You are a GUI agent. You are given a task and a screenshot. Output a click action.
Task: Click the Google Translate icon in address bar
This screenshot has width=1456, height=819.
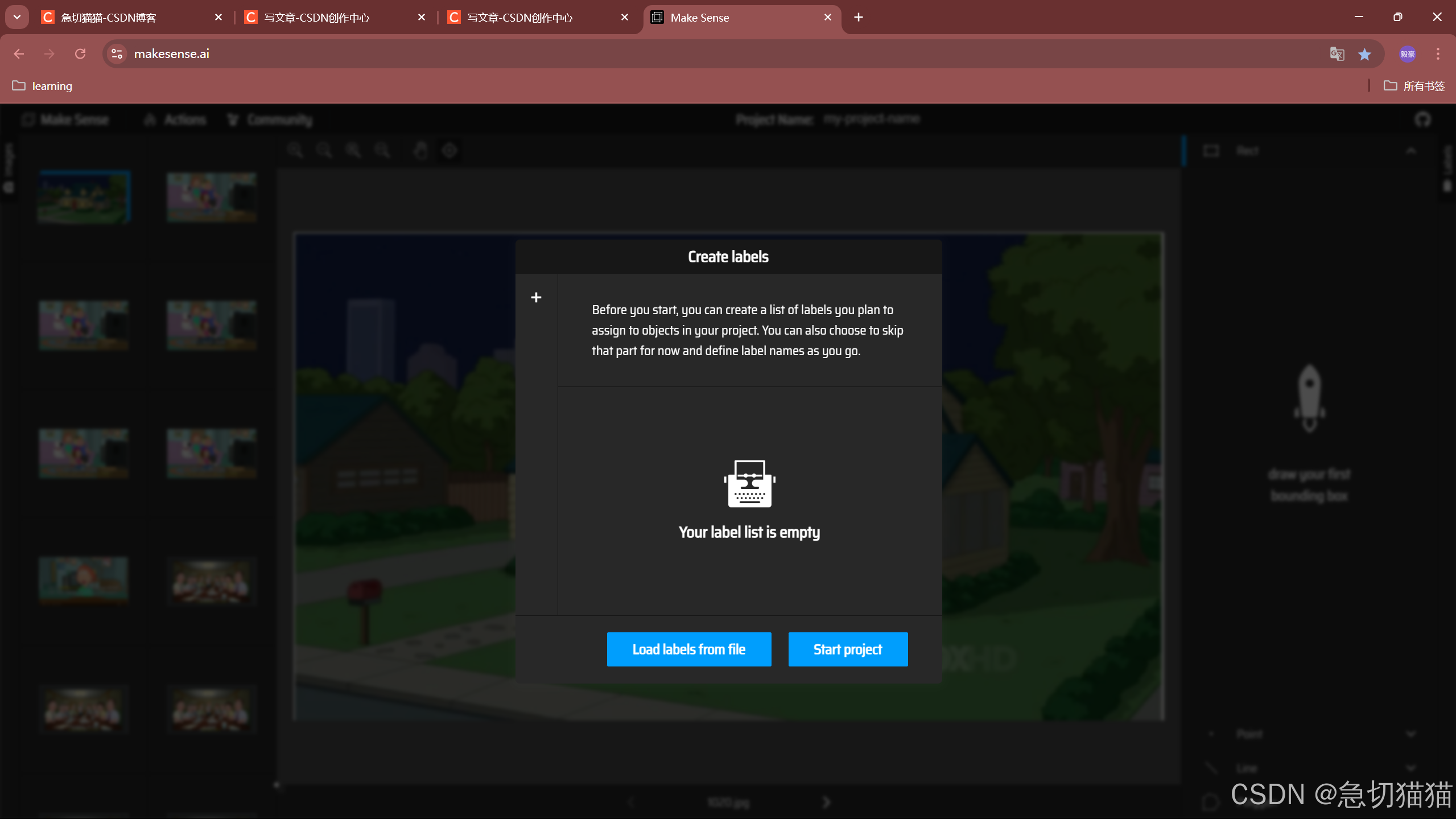click(x=1337, y=54)
